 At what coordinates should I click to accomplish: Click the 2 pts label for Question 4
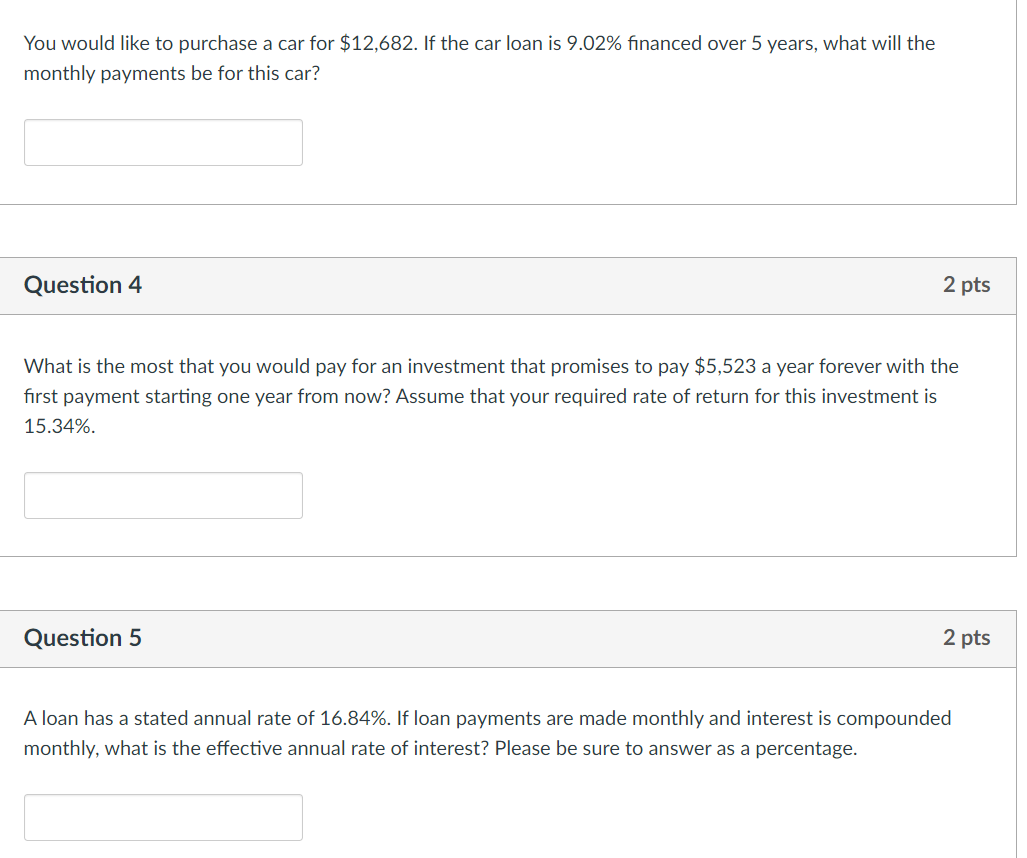[x=967, y=285]
